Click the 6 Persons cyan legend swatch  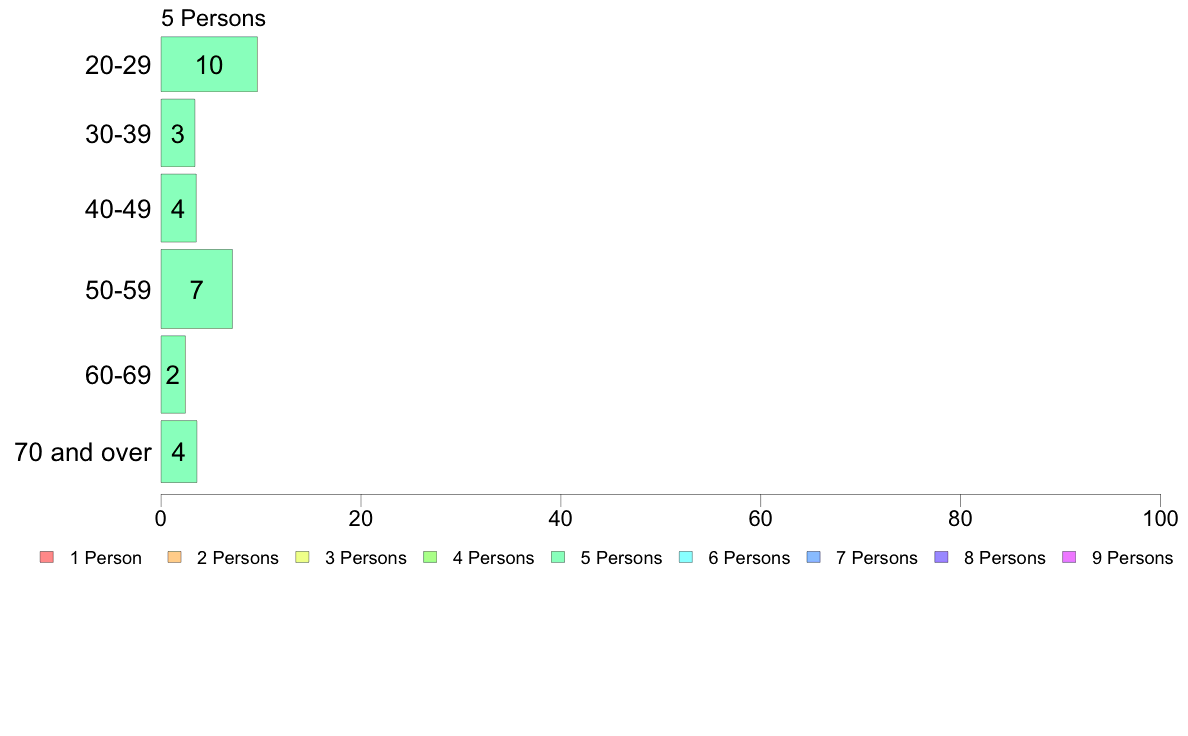[x=686, y=557]
